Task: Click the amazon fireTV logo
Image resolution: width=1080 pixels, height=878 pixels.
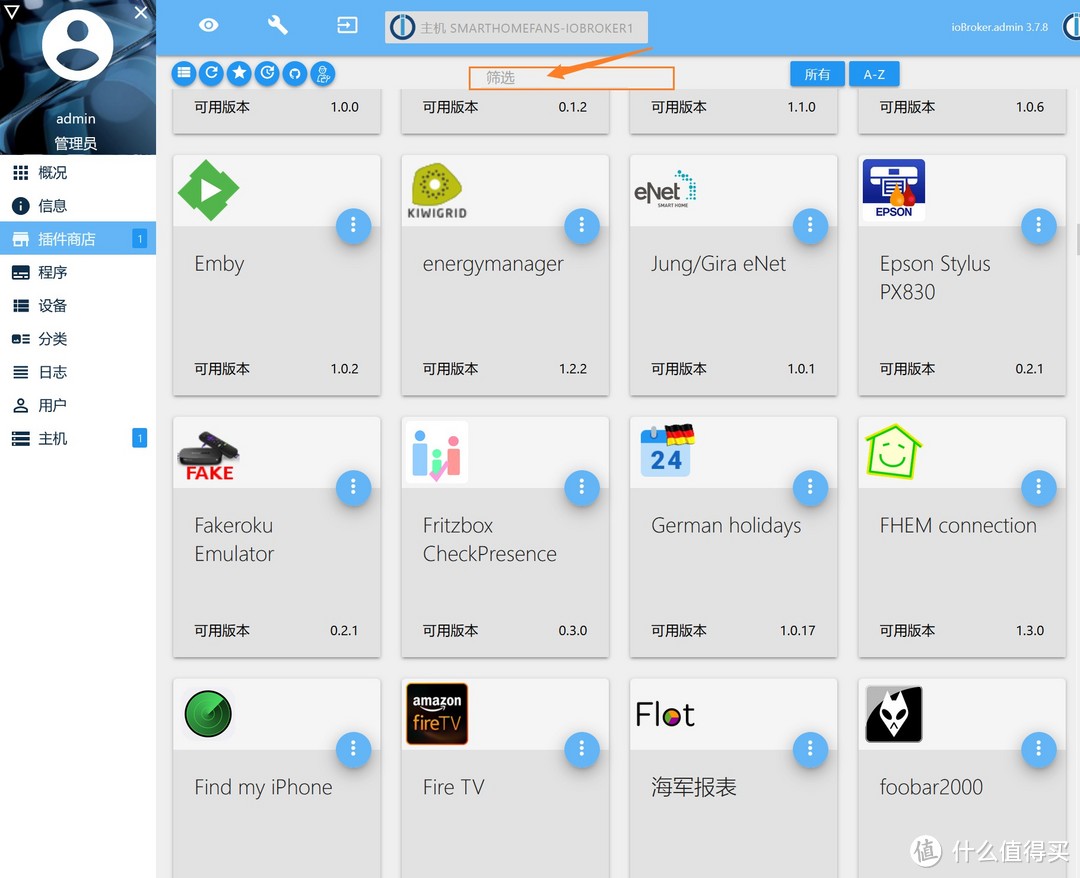Action: point(437,714)
